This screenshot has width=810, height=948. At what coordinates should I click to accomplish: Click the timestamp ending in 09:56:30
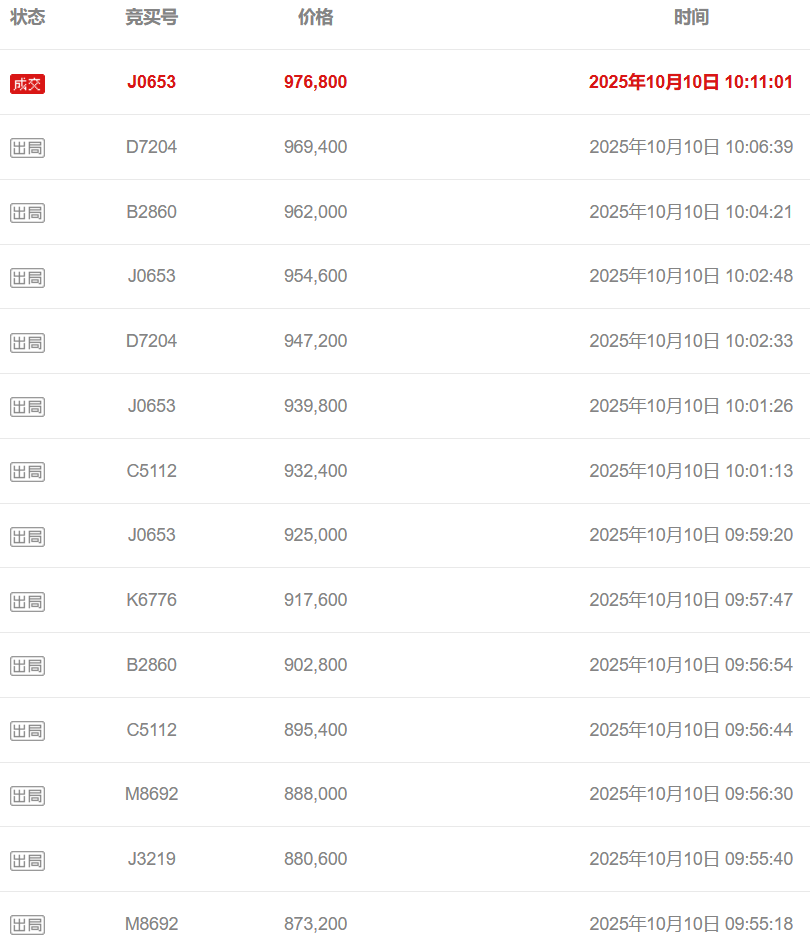[x=691, y=794]
